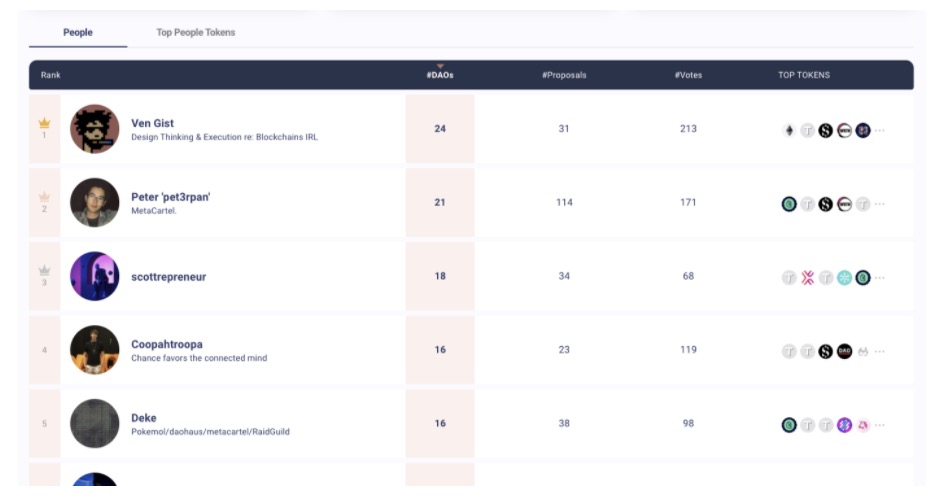Image resolution: width=940 pixels, height=504 pixels.
Task: Open Ven Gist's profile name
Action: click(152, 123)
